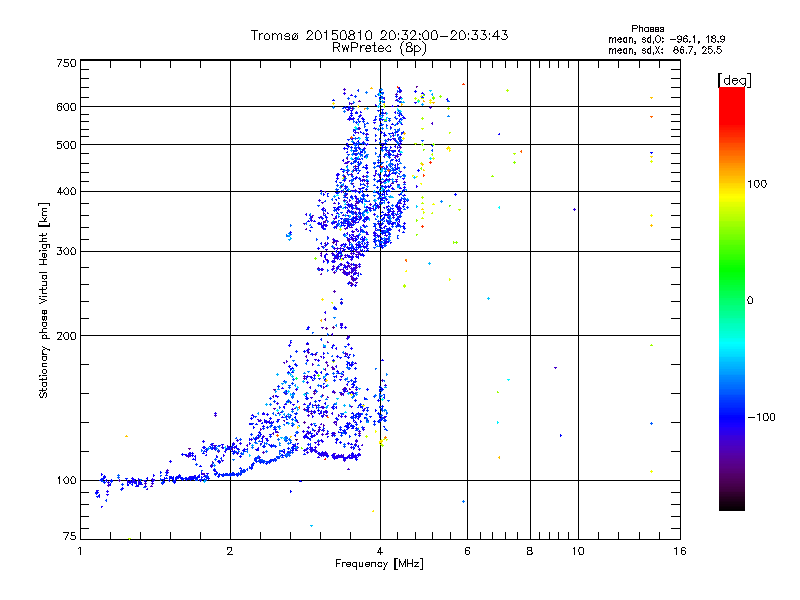800x600 pixels.
Task: Click the y-axis label "75"
Action: tap(70, 536)
